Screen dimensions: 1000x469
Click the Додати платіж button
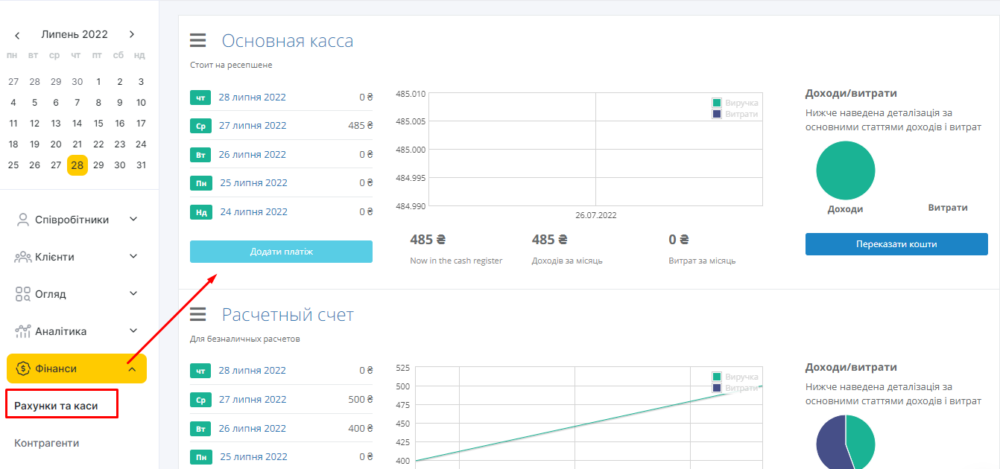pos(281,251)
